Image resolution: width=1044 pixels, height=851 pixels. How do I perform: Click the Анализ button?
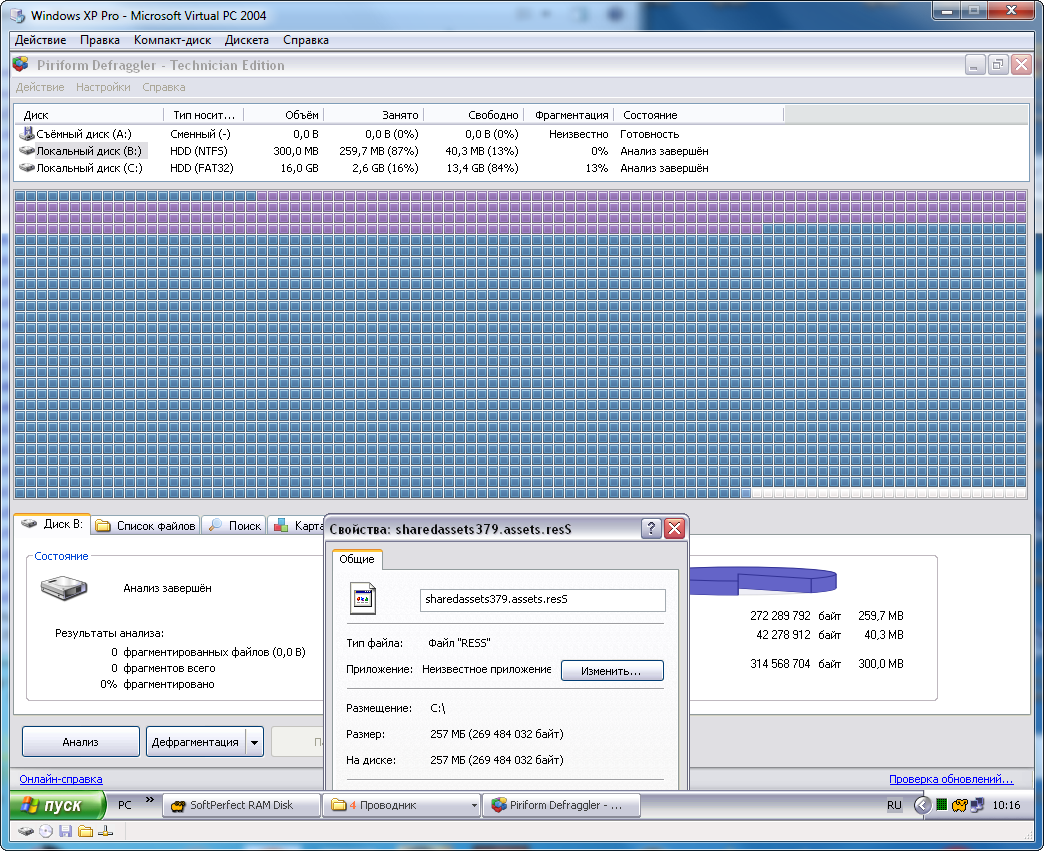coord(80,742)
